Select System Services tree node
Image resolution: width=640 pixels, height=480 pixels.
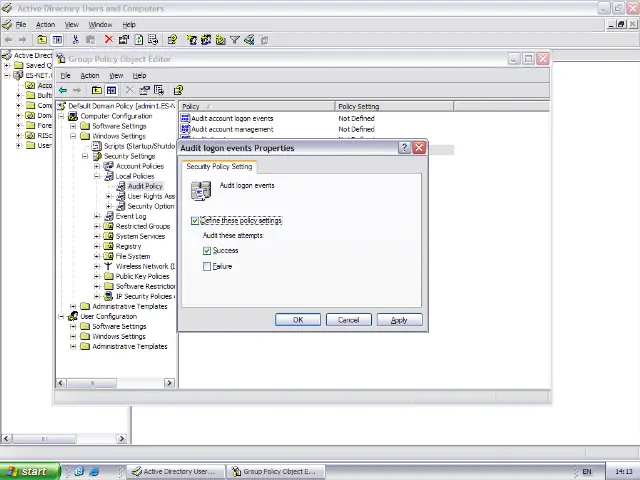coord(140,236)
